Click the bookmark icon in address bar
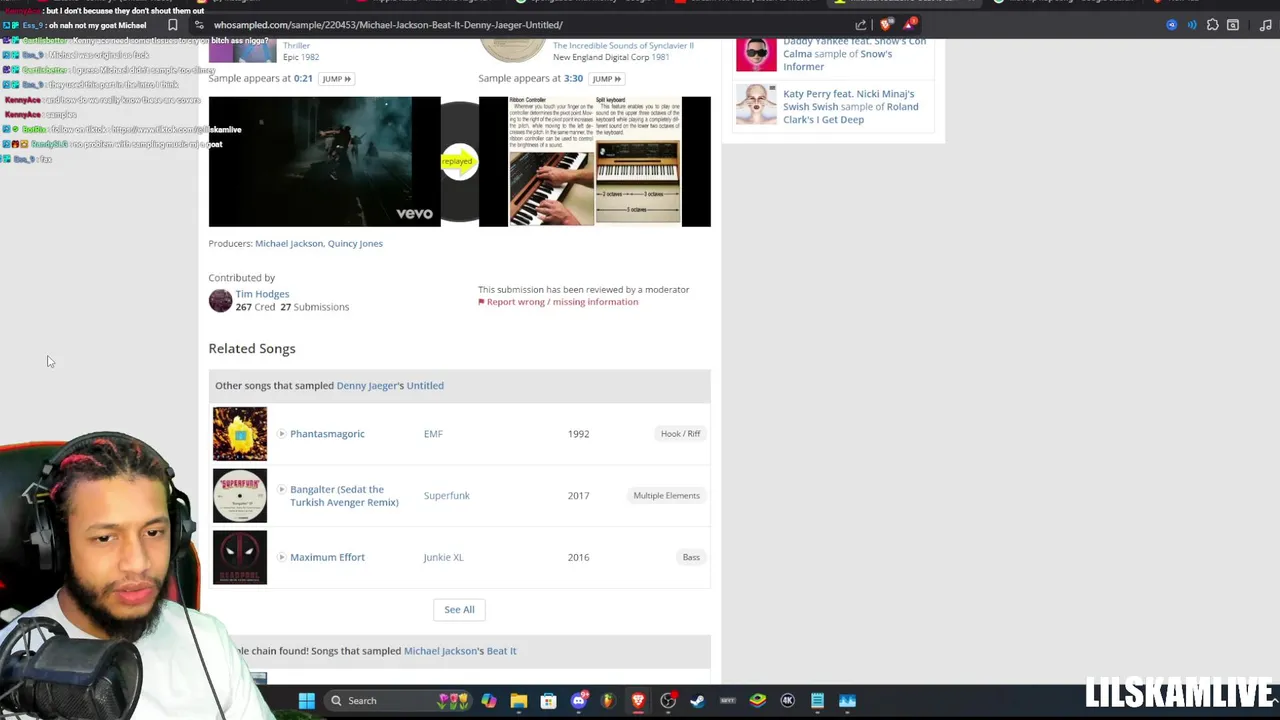1280x720 pixels. coord(172,25)
